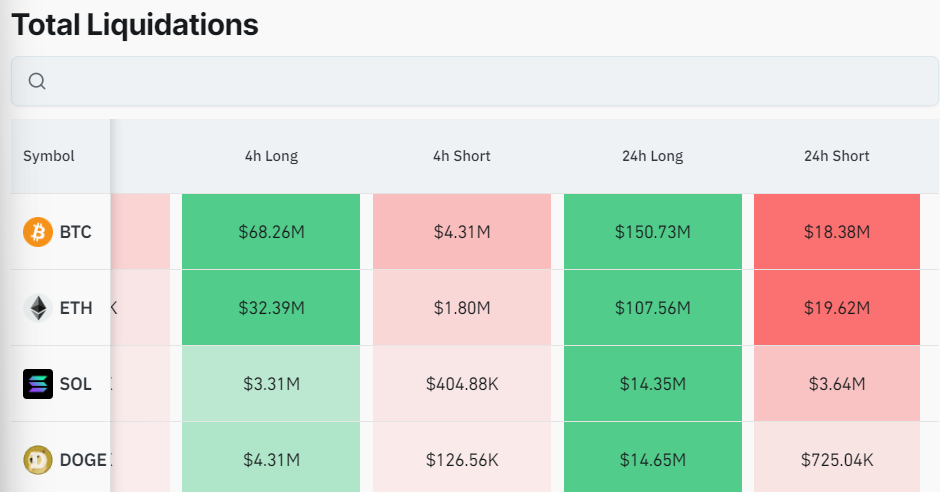Screen dimensions: 940x492
Task: Click the search magnifier icon
Action: 37,81
